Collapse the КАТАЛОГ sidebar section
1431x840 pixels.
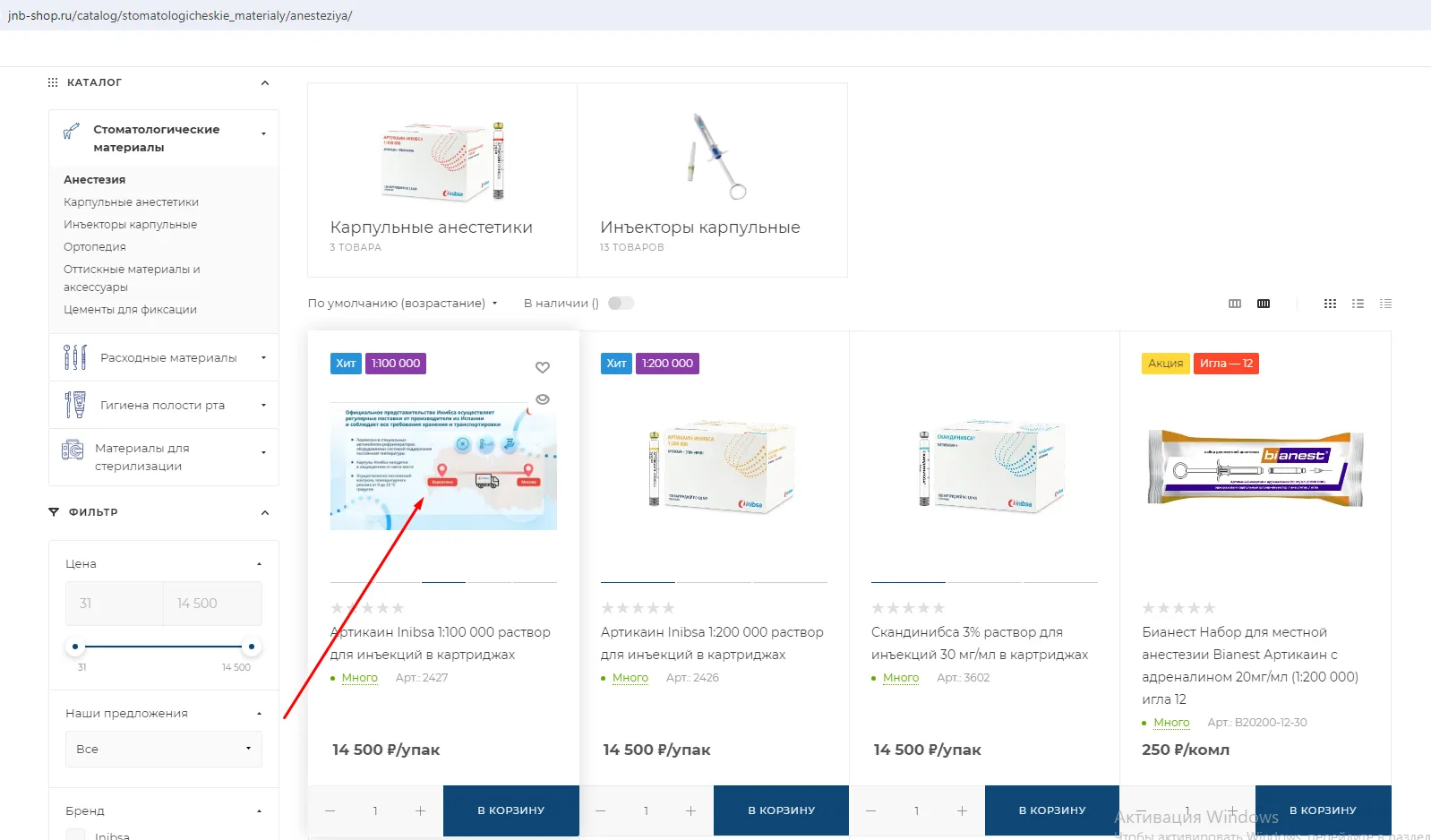click(265, 82)
